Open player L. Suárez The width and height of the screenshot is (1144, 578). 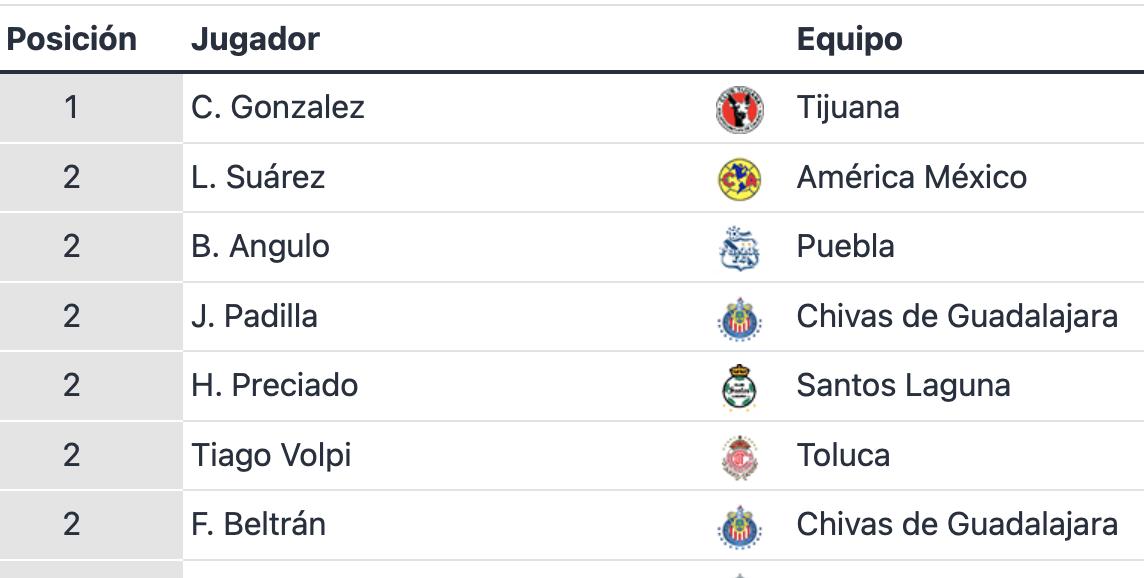(x=258, y=177)
